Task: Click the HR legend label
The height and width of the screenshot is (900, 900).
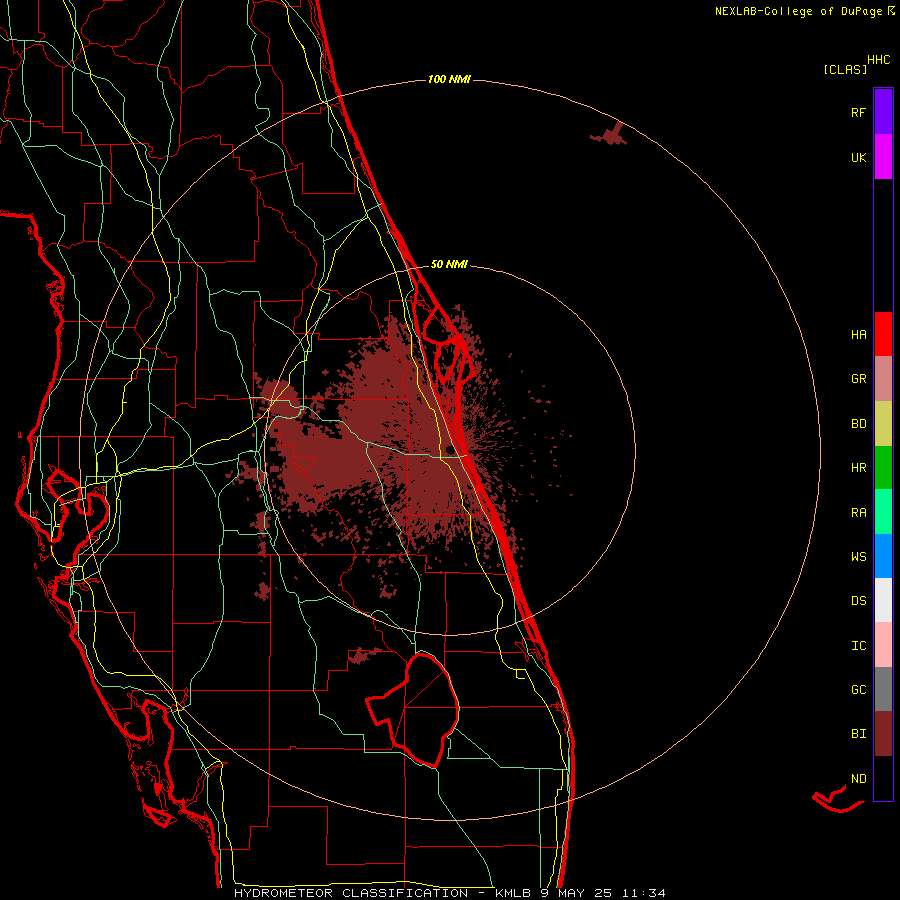Action: click(858, 468)
